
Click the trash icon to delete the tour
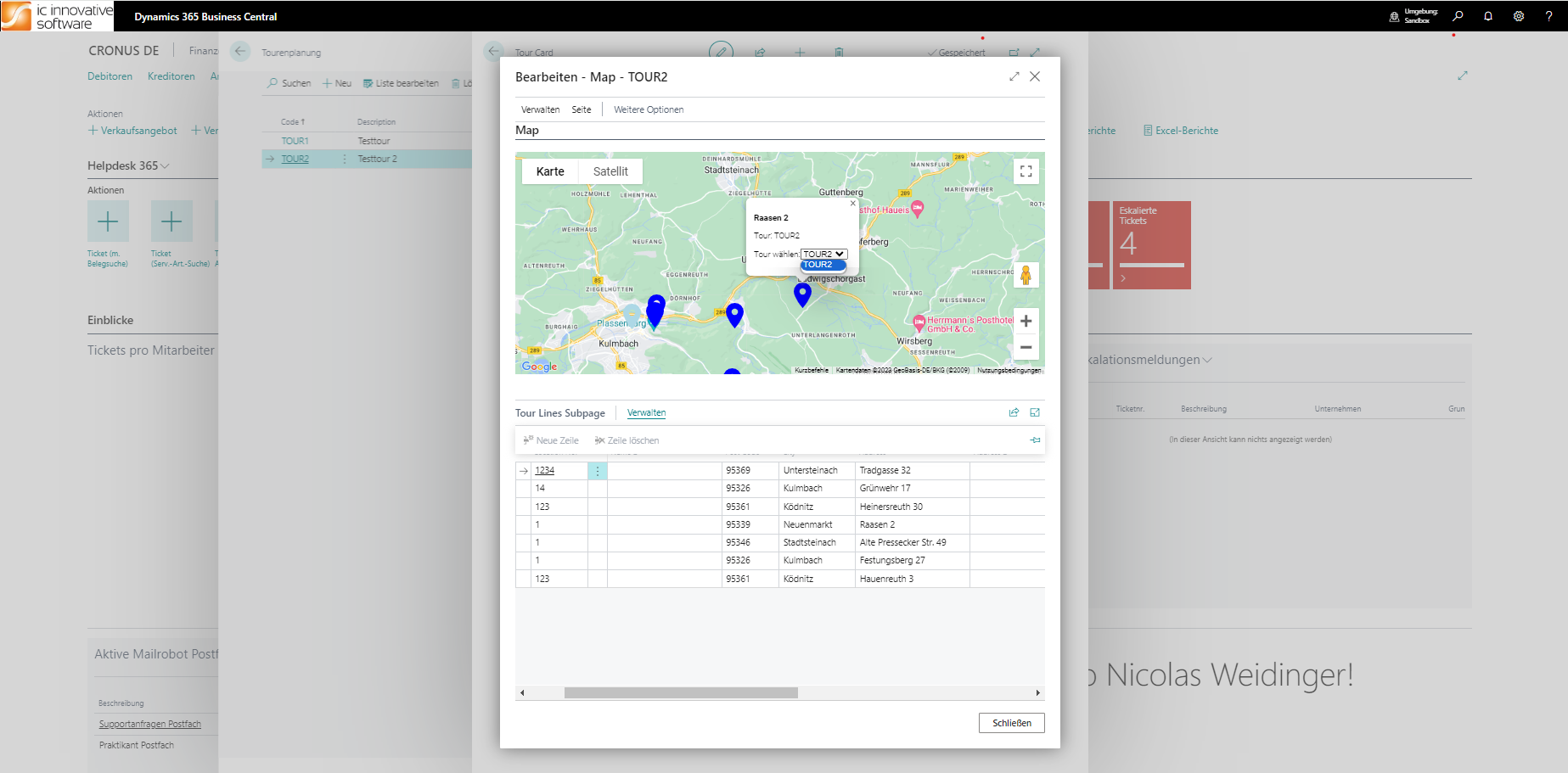coord(839,53)
